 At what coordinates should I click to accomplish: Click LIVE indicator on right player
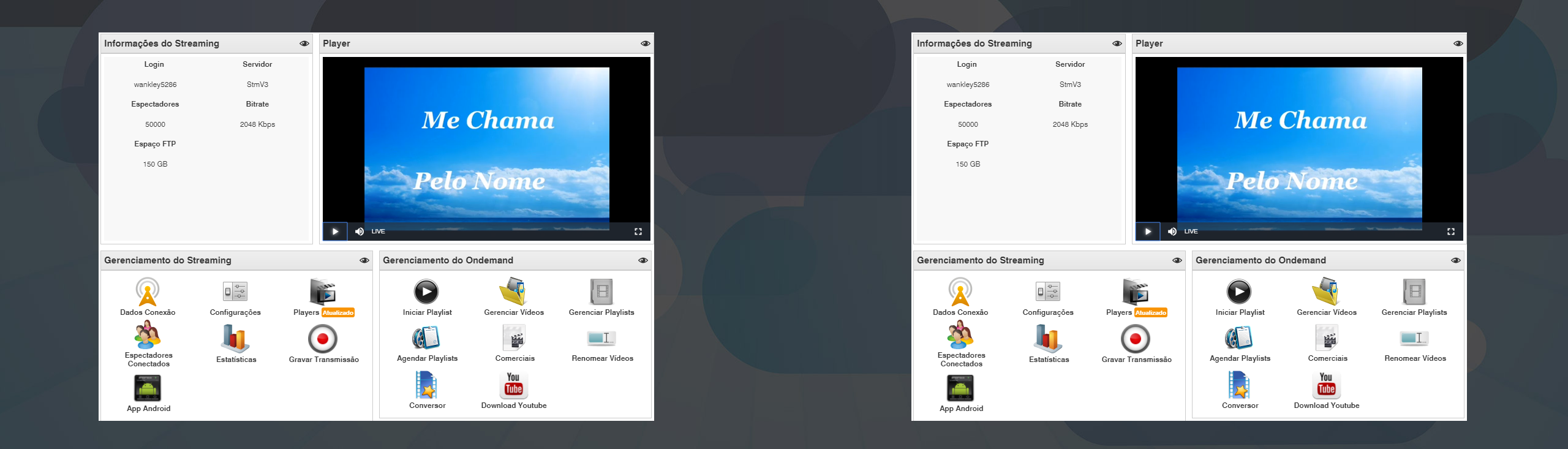point(1191,232)
